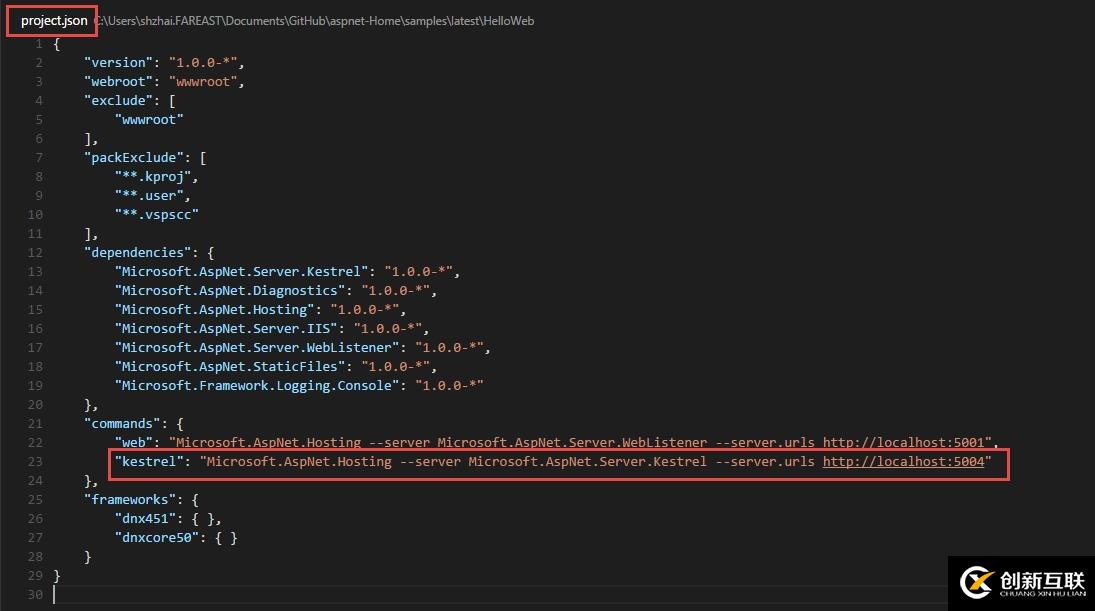Click line number 12 in gutter
The width and height of the screenshot is (1095, 611).
[x=35, y=253]
